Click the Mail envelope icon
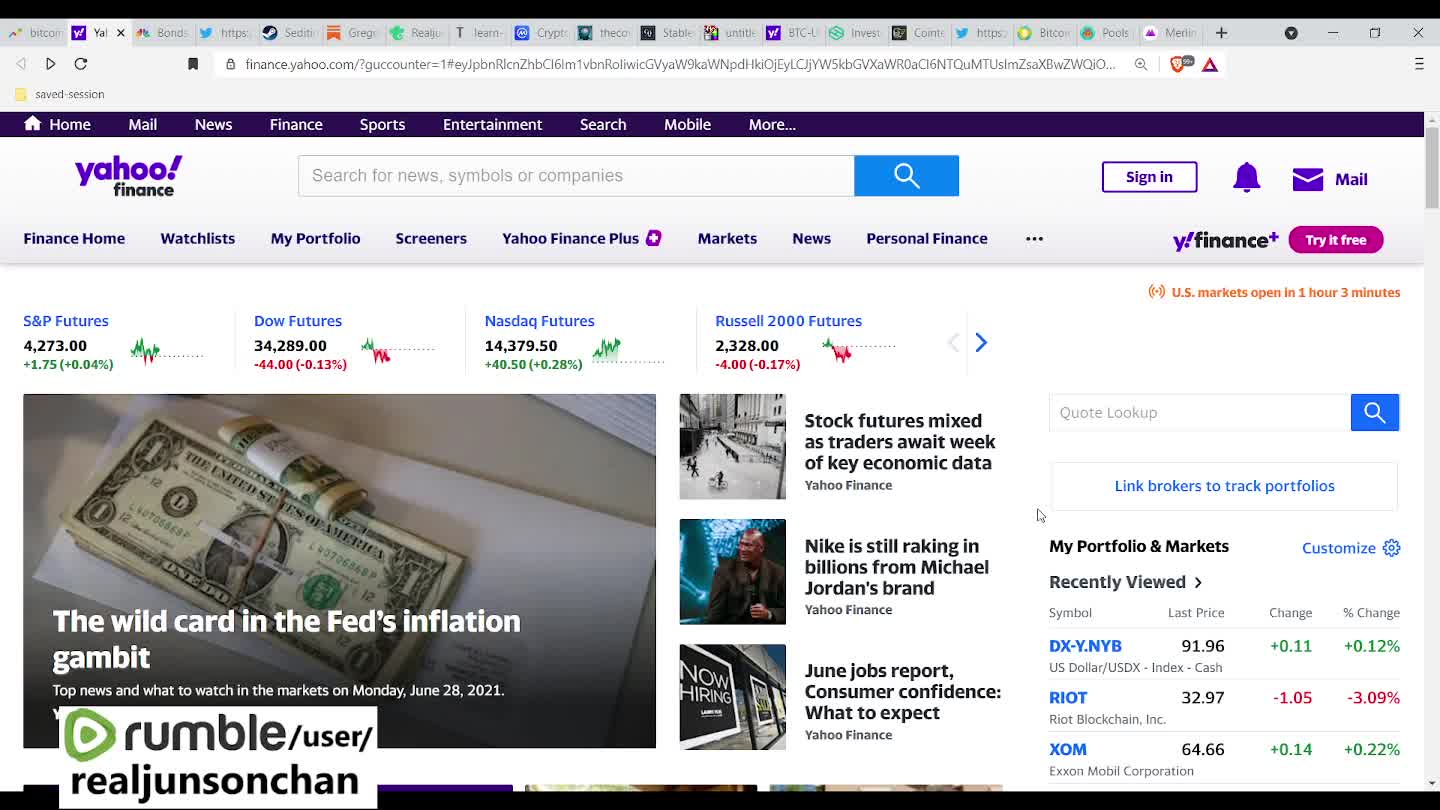Viewport: 1440px width, 810px height. (1307, 179)
